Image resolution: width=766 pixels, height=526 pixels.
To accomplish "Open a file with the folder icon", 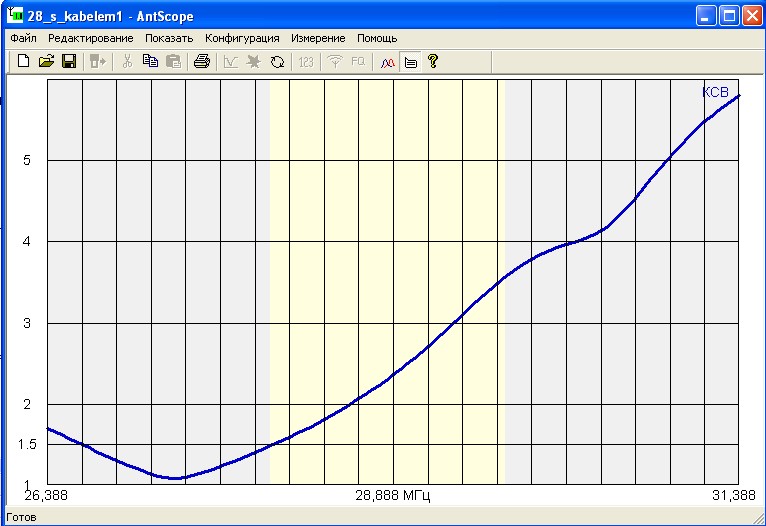I will 46,62.
